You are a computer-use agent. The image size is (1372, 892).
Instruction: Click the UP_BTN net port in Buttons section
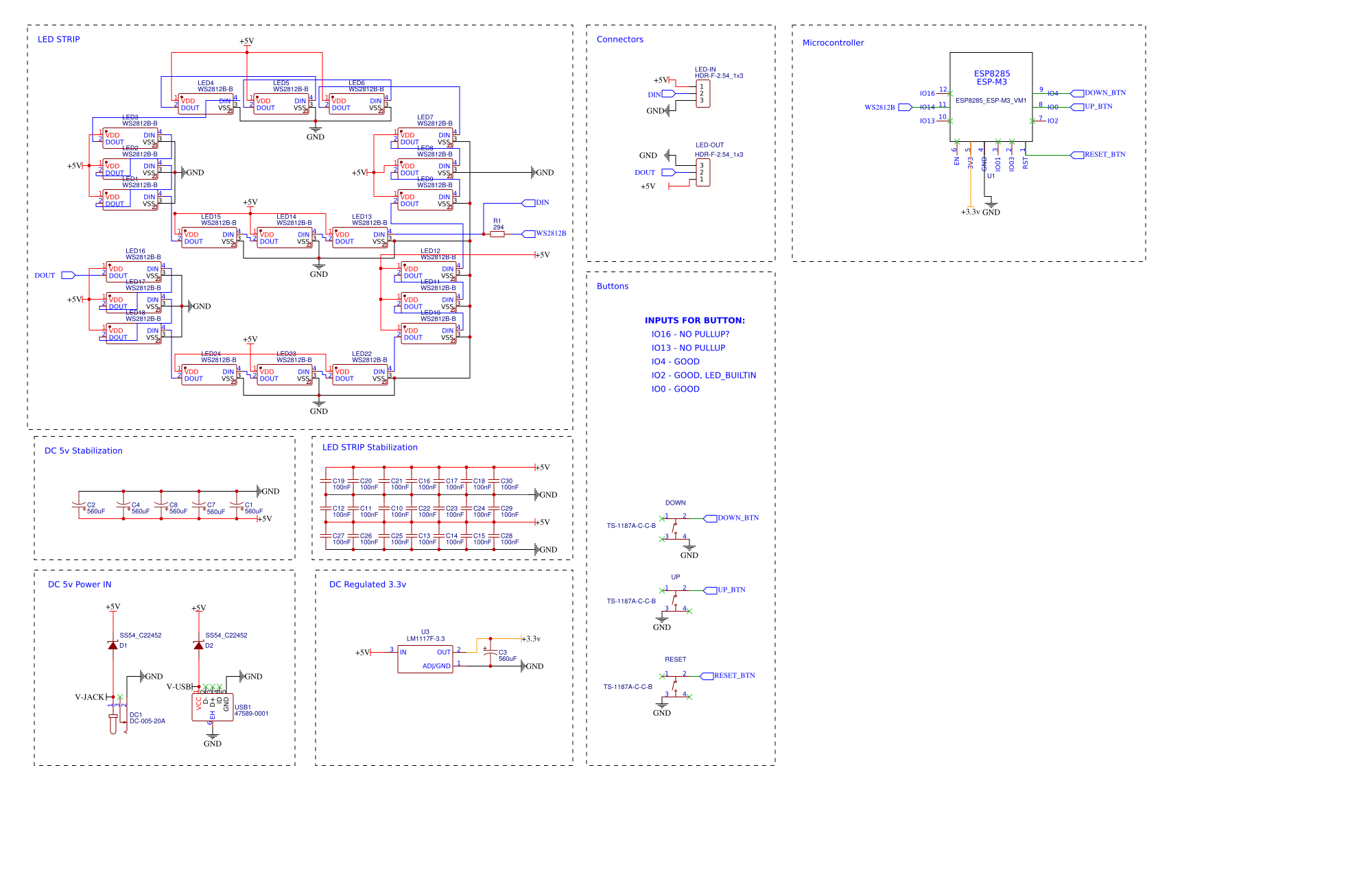(725, 590)
